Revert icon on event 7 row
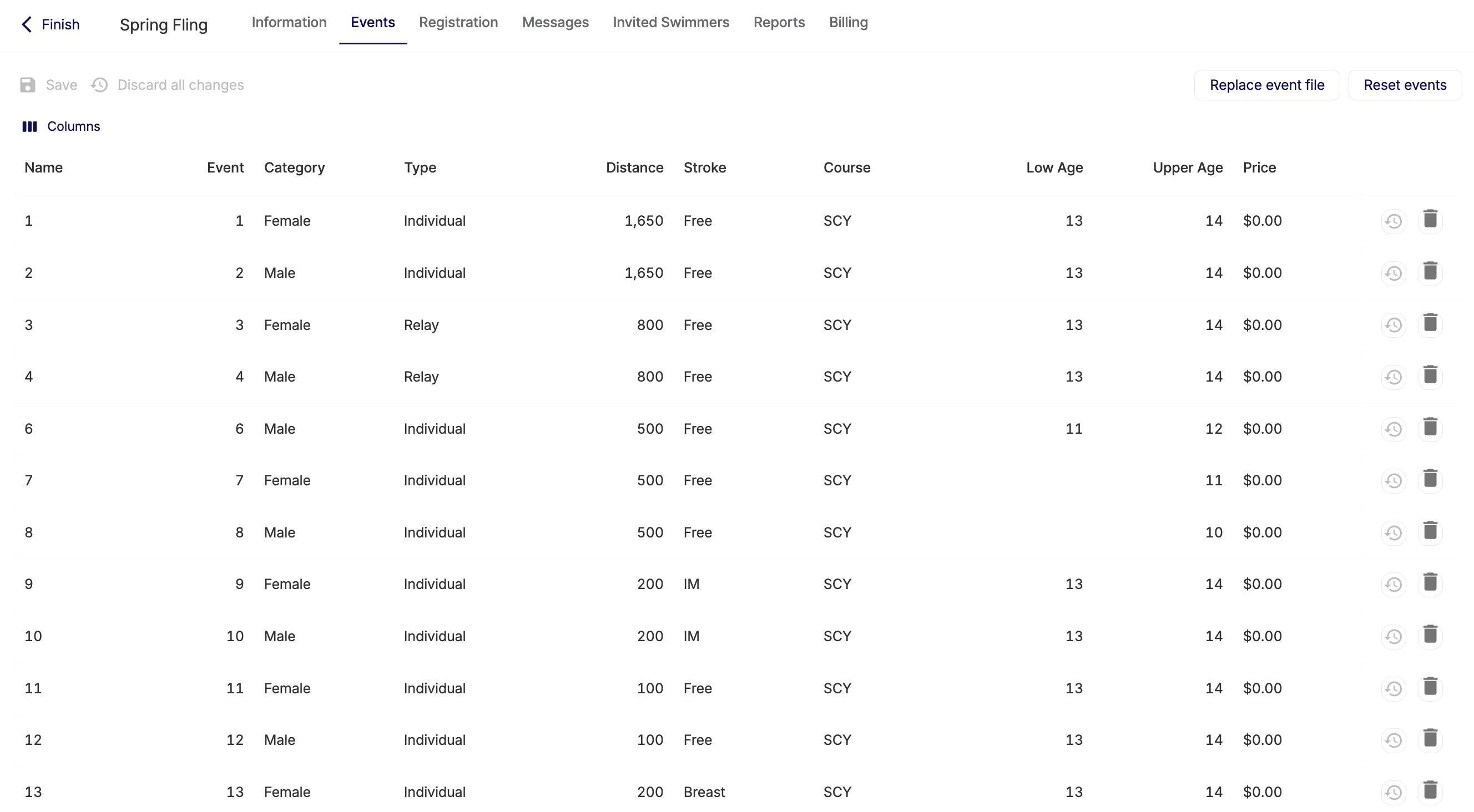Screen dimensions: 1474x812 point(1394,481)
